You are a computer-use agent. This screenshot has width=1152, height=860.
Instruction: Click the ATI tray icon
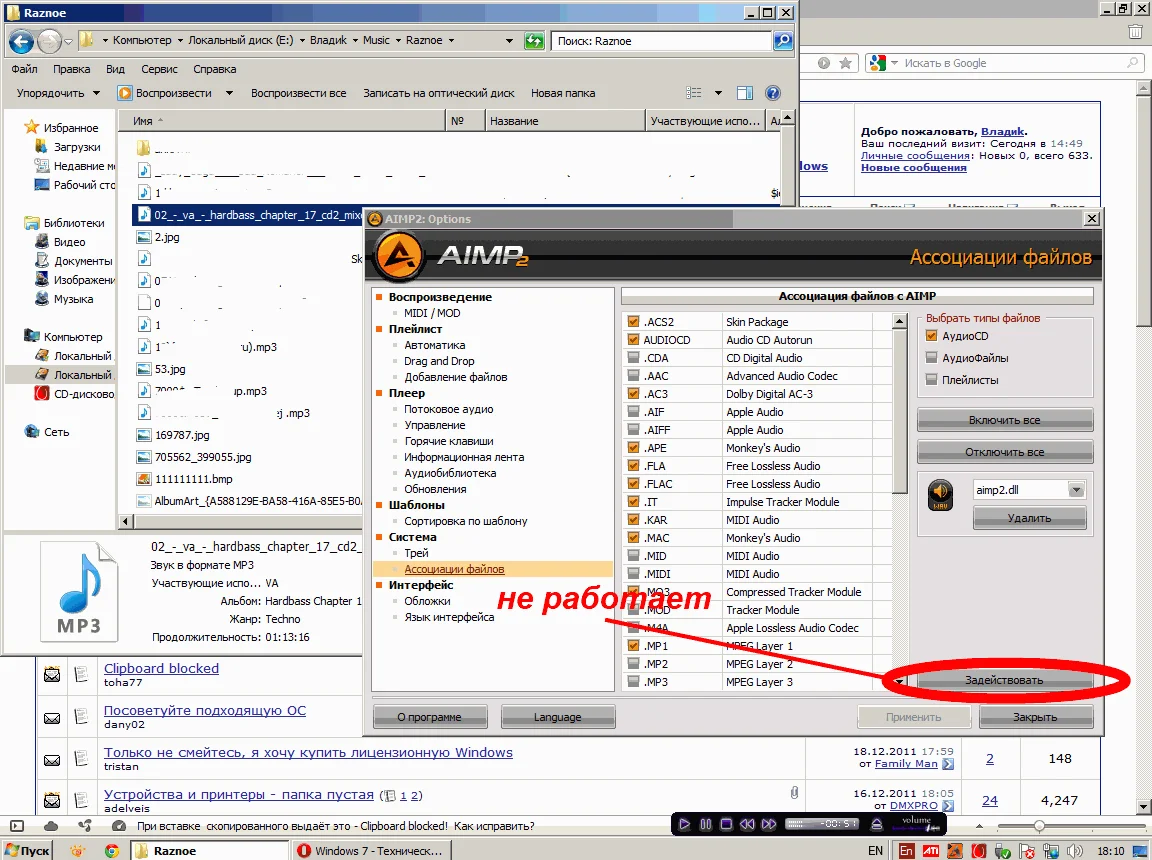pyautogui.click(x=931, y=850)
